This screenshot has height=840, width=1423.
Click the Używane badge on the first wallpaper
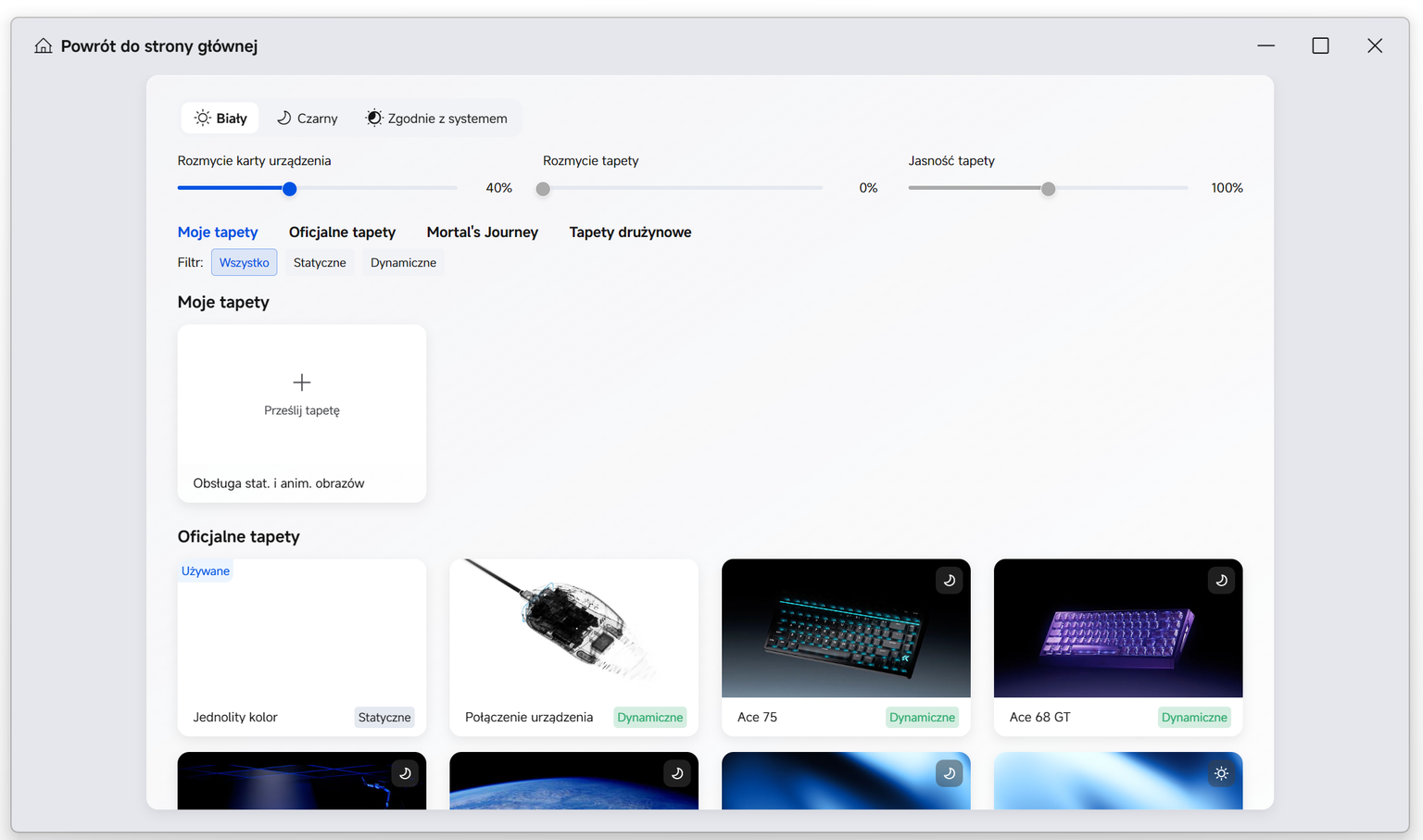[206, 571]
